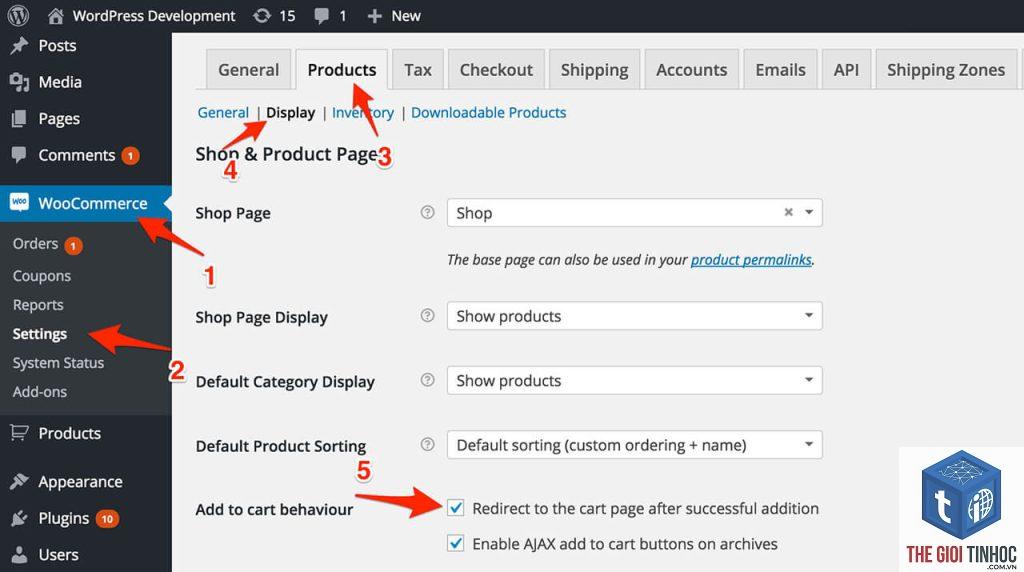This screenshot has width=1024, height=572.
Task: Open Orders under WooCommerce
Action: [35, 244]
